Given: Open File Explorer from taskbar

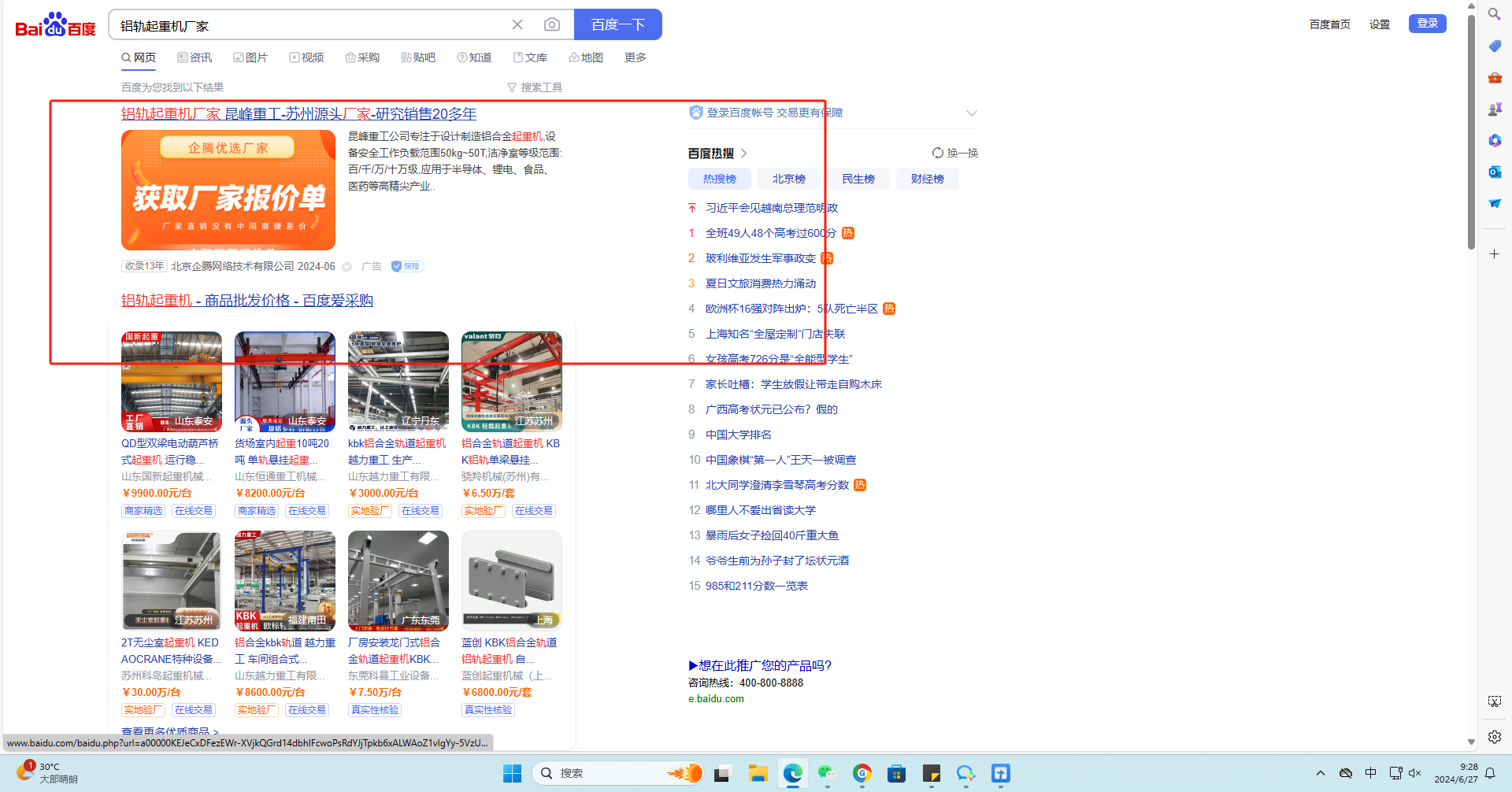Looking at the screenshot, I should [758, 773].
